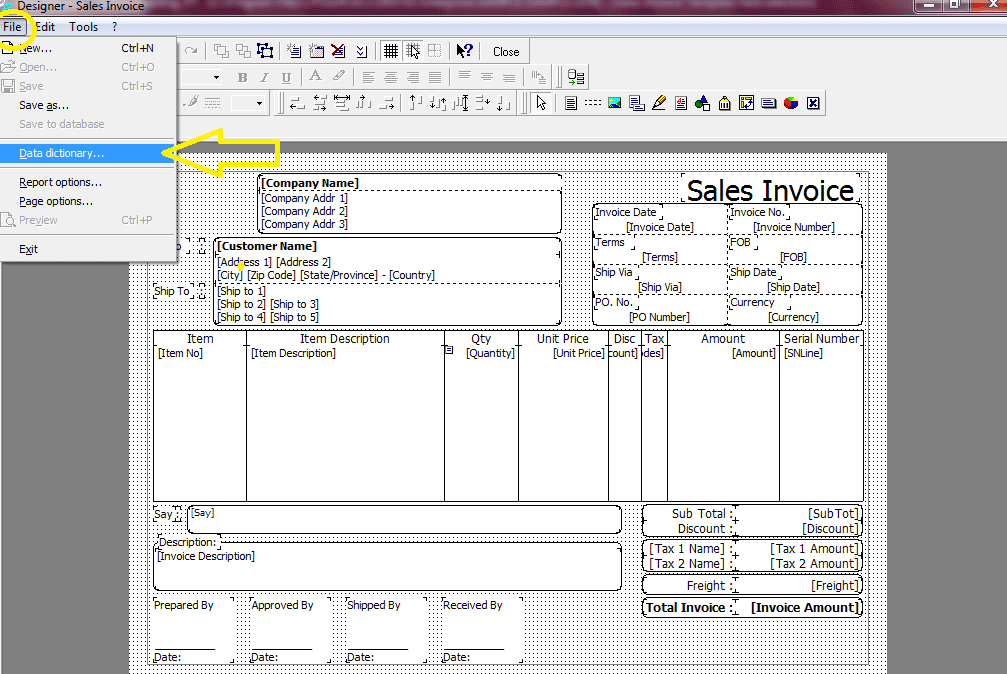Click the font color A icon
Screen dimensions: 1007x674
point(315,76)
